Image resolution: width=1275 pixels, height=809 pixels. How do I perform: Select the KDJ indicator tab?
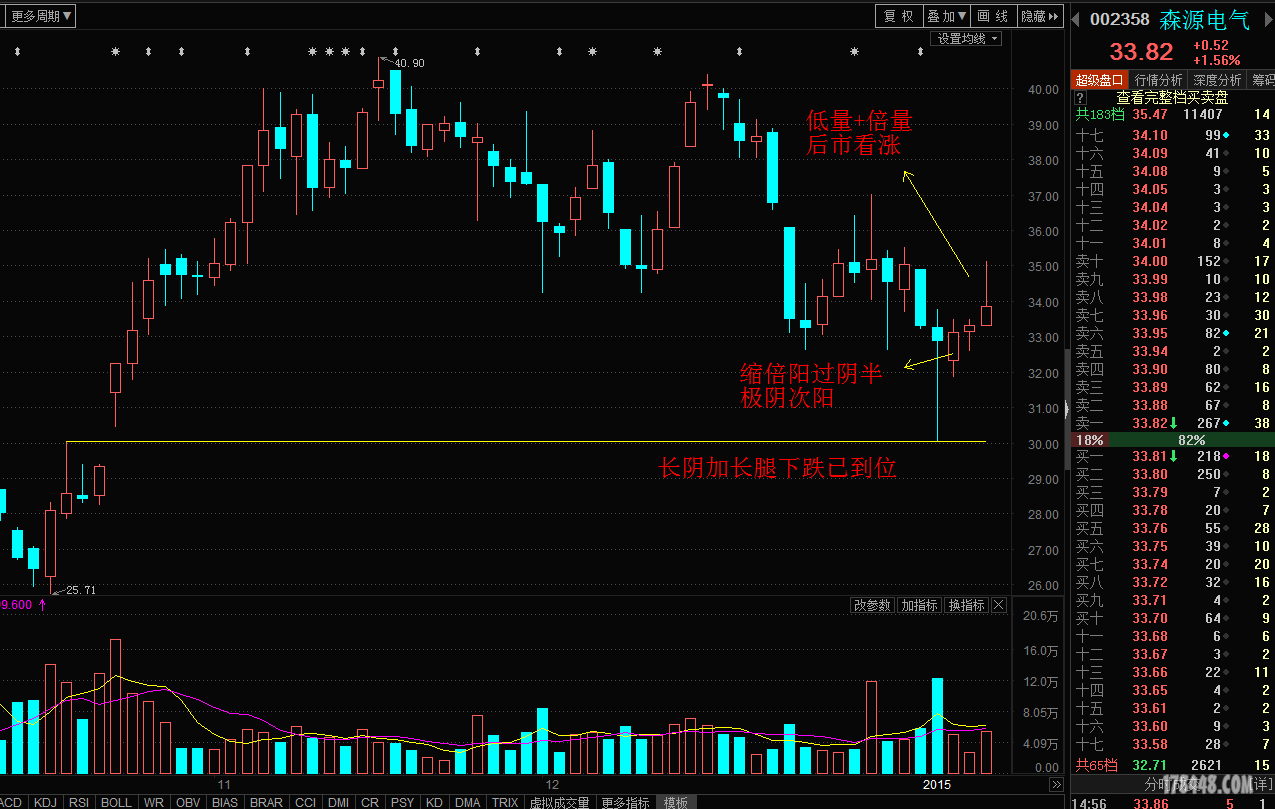tap(45, 802)
